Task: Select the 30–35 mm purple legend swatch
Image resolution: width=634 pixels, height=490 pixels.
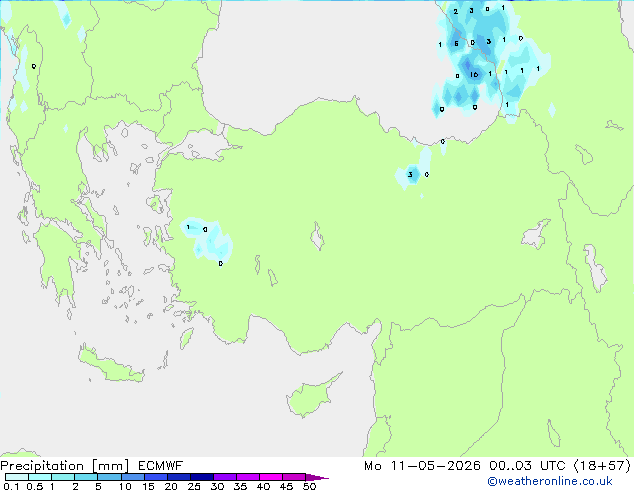Action: (x=225, y=477)
